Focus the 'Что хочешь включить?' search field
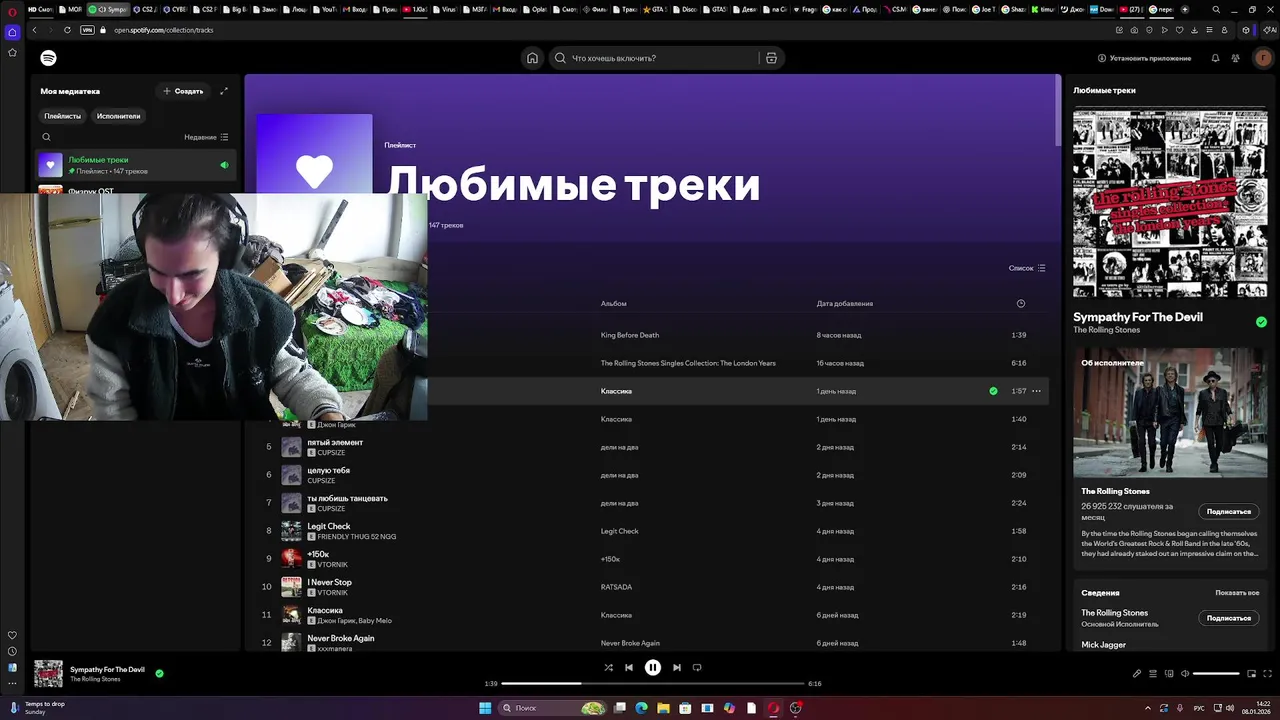This screenshot has width=1280, height=720. click(x=660, y=58)
